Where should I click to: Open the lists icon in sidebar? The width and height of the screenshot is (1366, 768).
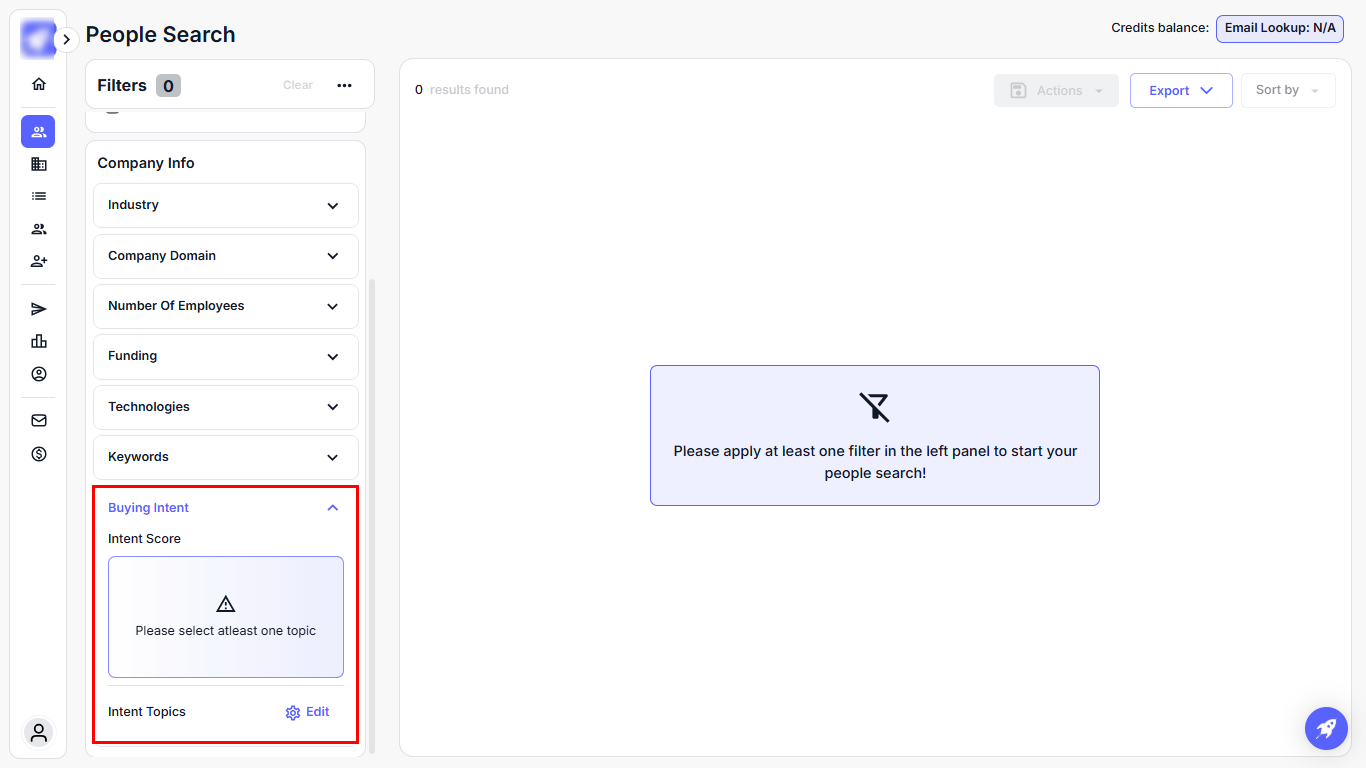click(x=39, y=197)
